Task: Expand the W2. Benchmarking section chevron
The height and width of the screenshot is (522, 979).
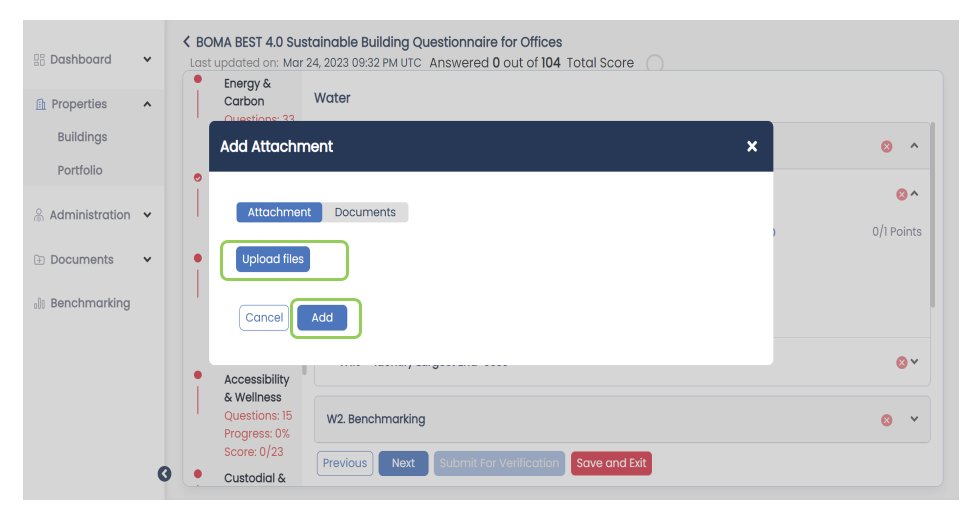Action: pyautogui.click(x=914, y=420)
